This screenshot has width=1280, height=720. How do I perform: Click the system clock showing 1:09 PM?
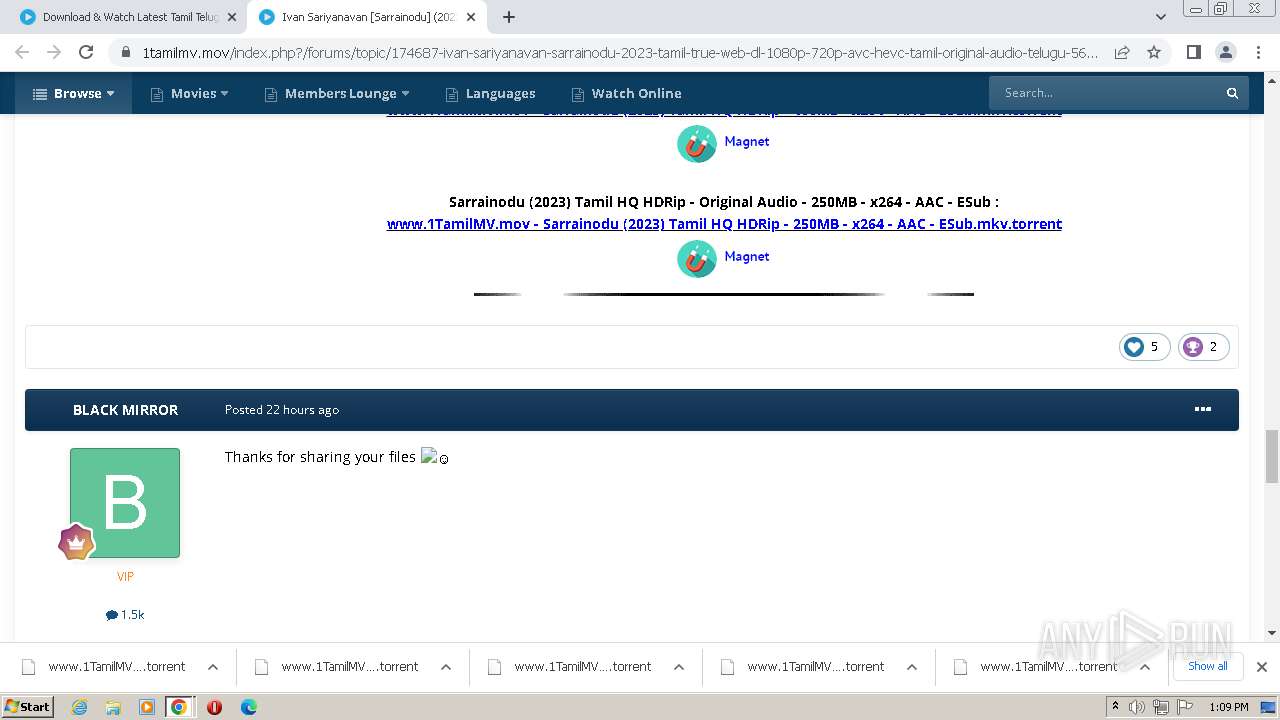pyautogui.click(x=1228, y=707)
